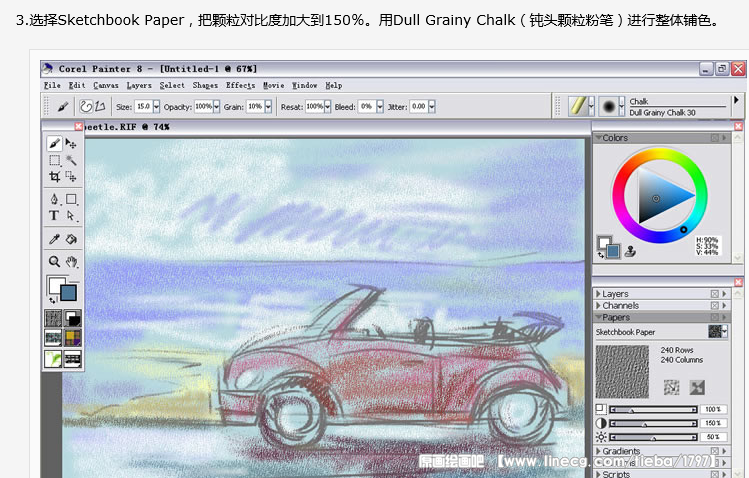The image size is (749, 478).
Task: Select the Text tool
Action: [x=54, y=216]
